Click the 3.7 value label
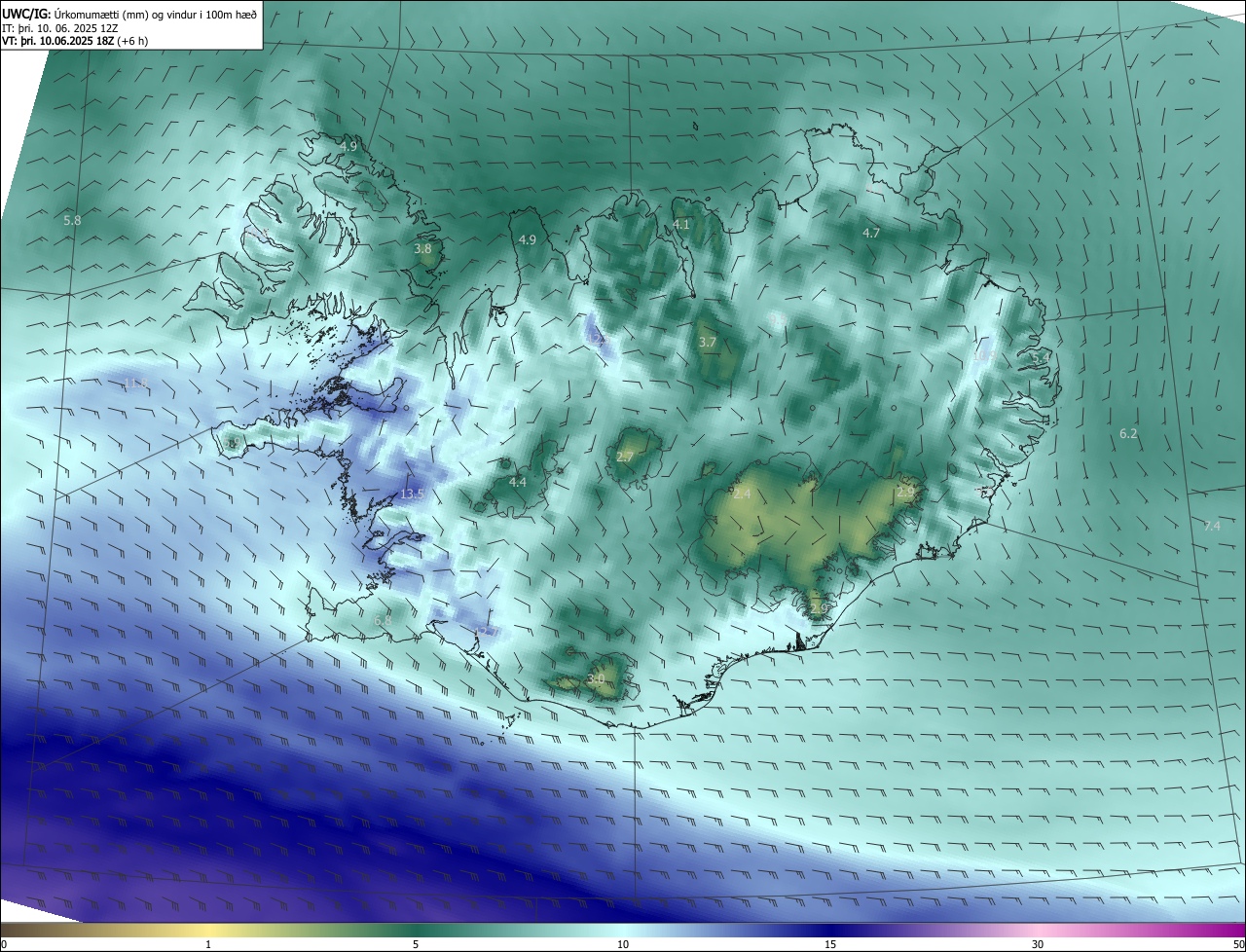 coord(708,343)
